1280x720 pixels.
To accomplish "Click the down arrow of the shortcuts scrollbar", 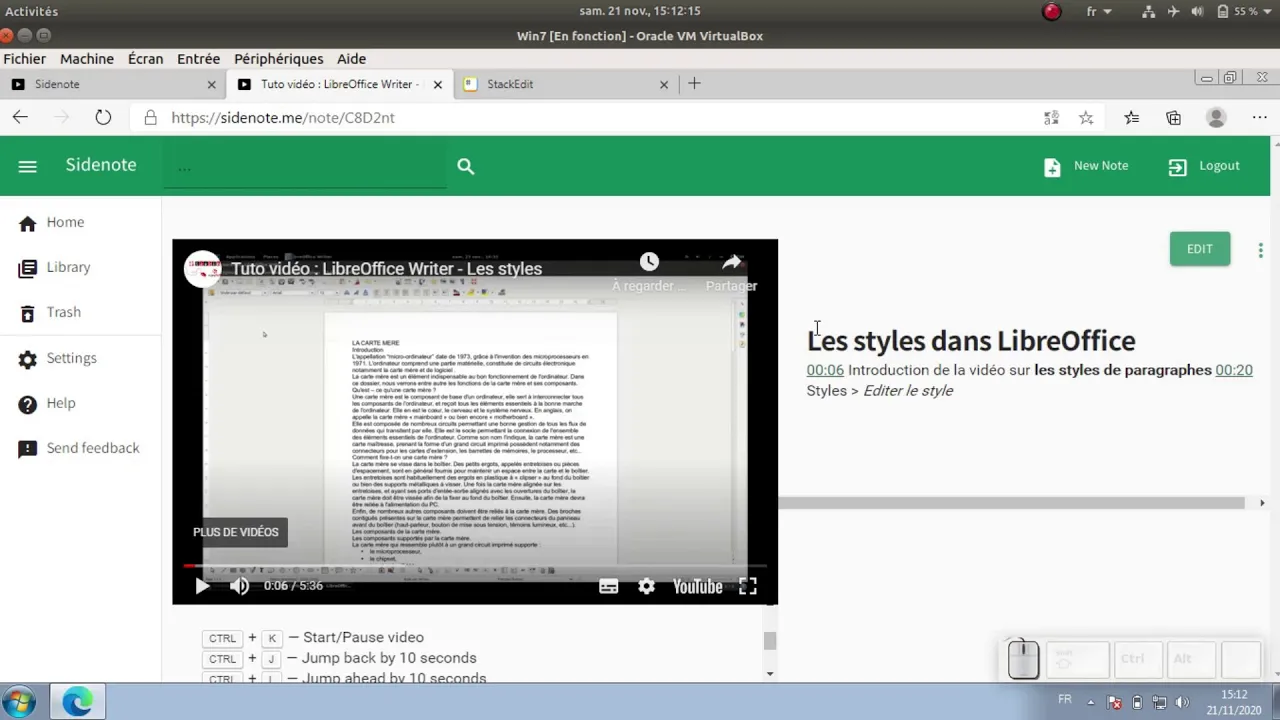I will (x=769, y=673).
